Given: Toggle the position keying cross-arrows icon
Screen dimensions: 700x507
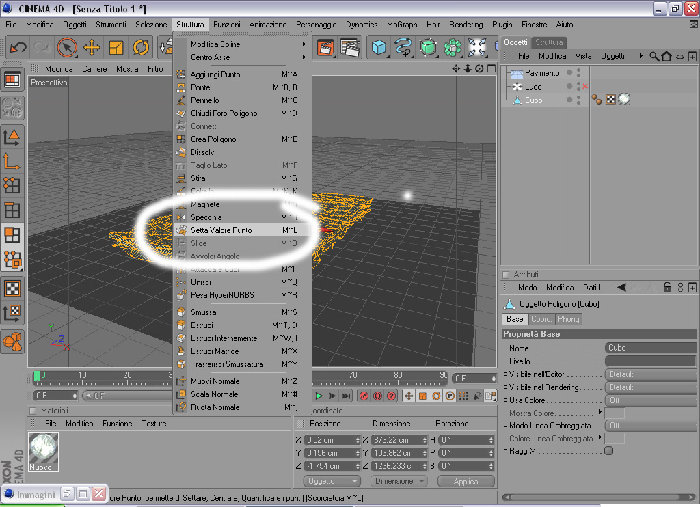Looking at the screenshot, I should [x=408, y=396].
